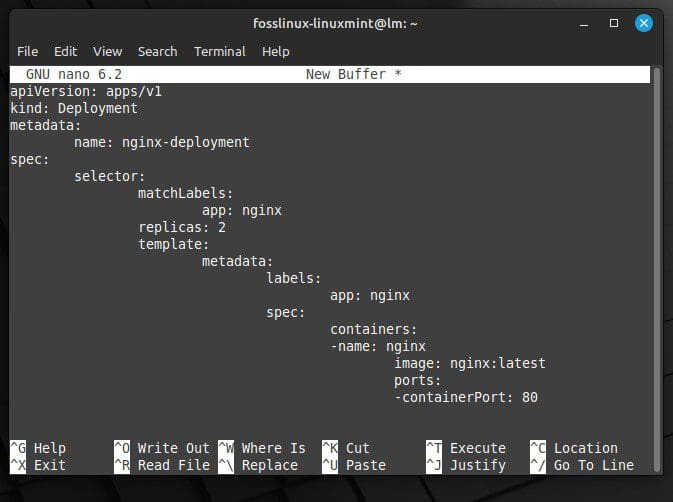
Task: Click the 'image: nginx:latest' line
Action: point(470,363)
